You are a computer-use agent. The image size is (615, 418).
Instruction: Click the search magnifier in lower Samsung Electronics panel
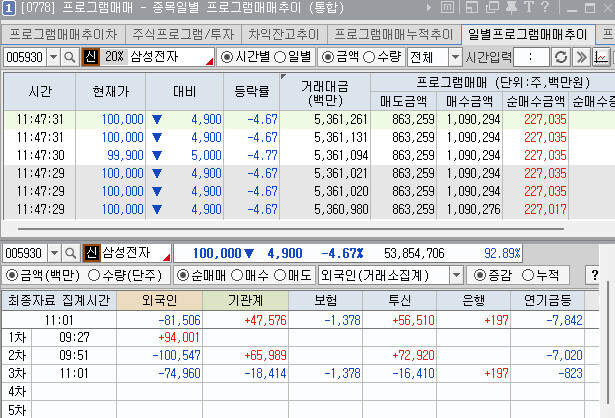tap(70, 253)
